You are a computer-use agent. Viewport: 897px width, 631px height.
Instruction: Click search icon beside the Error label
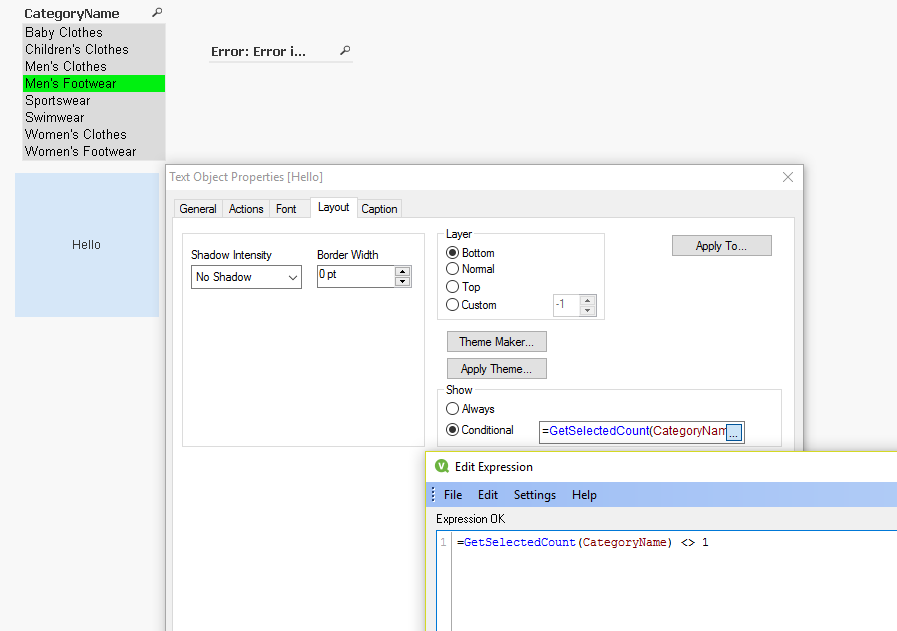[345, 51]
